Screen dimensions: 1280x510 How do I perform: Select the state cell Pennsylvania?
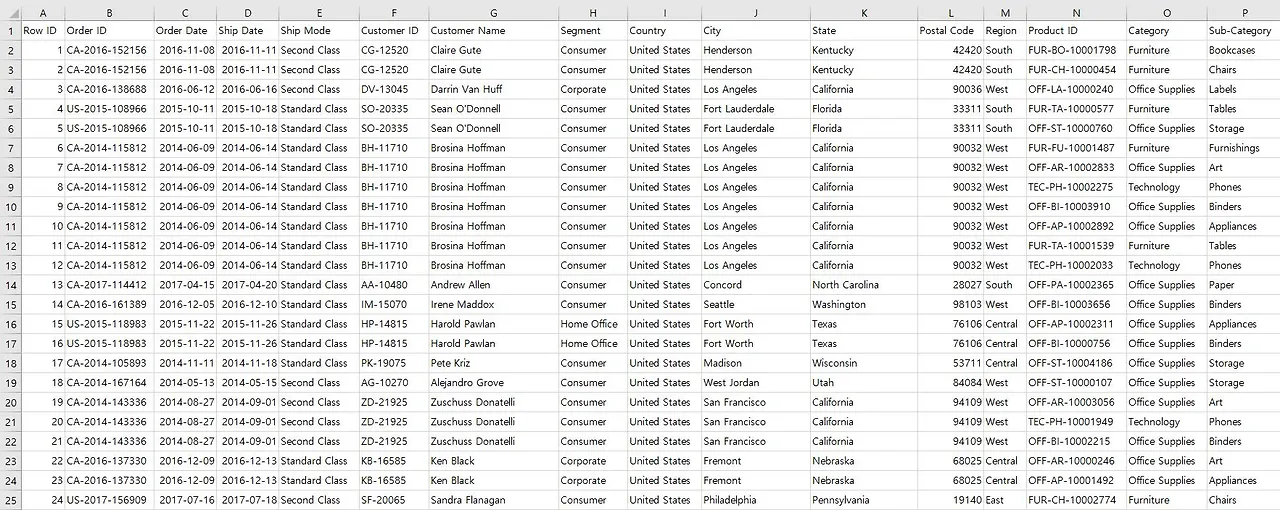point(864,500)
